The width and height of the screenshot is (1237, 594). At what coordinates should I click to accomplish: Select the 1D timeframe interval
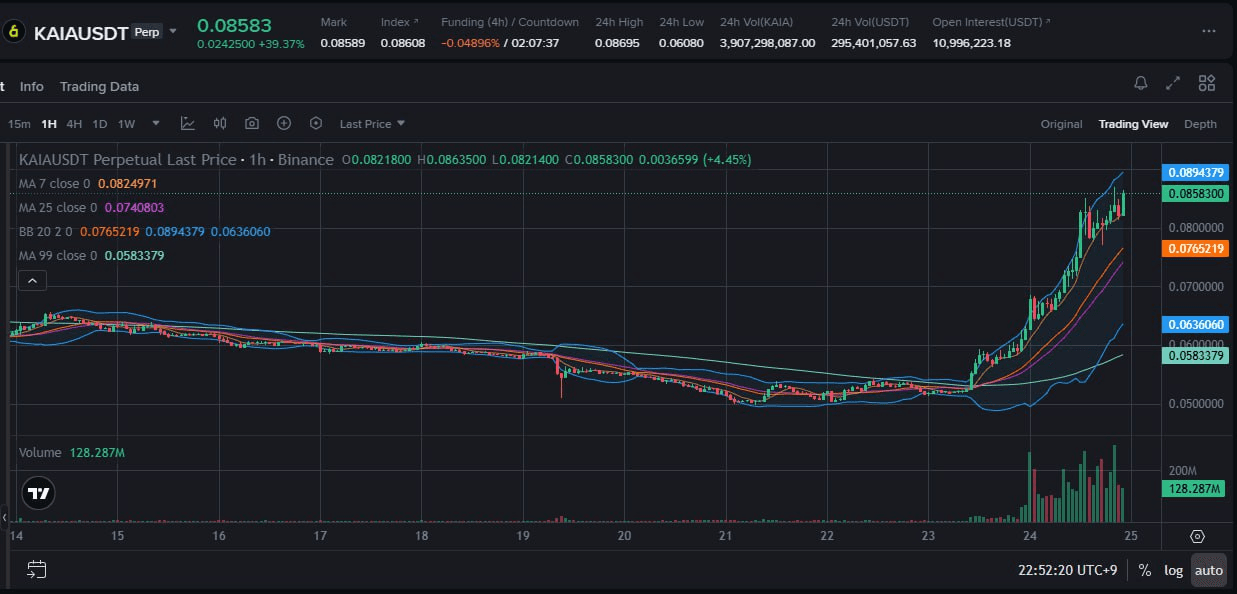99,123
